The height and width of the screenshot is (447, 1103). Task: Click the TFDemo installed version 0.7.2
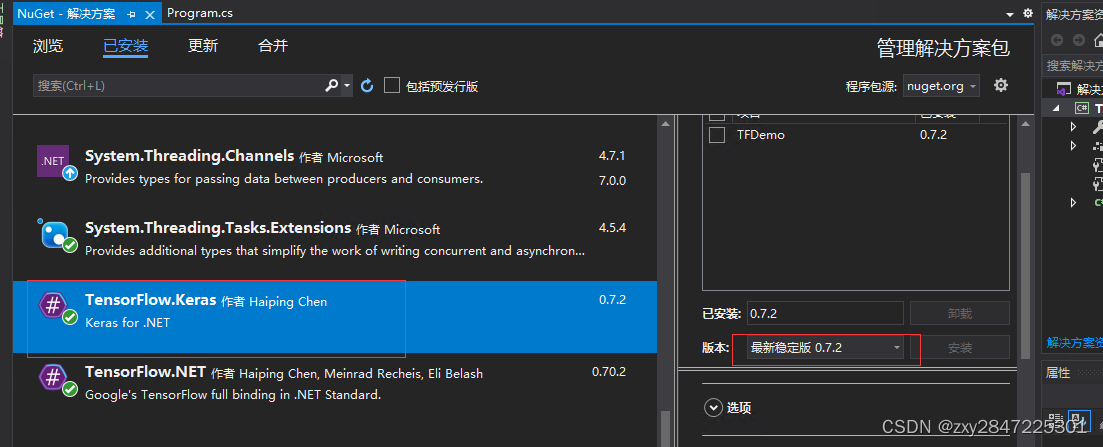933,134
